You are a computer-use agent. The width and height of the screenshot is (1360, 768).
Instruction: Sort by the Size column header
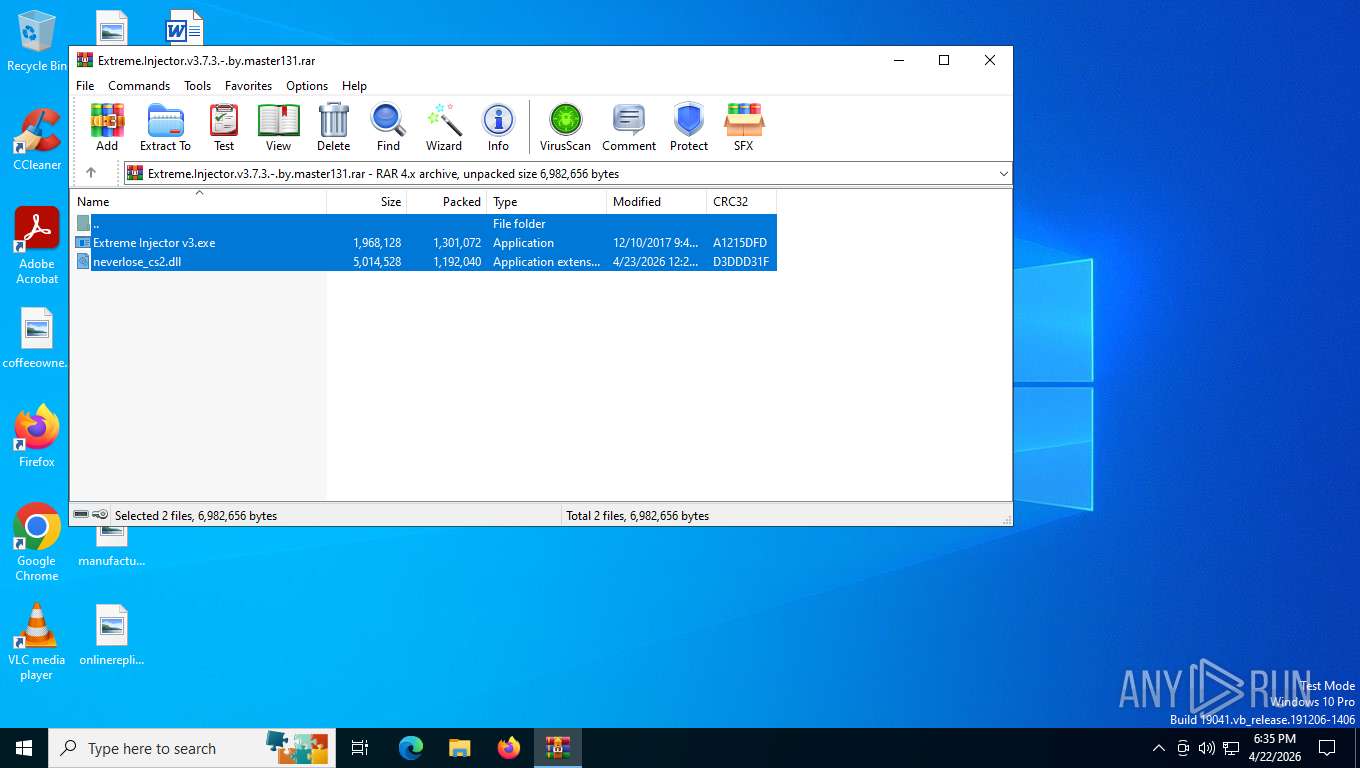coord(367,202)
